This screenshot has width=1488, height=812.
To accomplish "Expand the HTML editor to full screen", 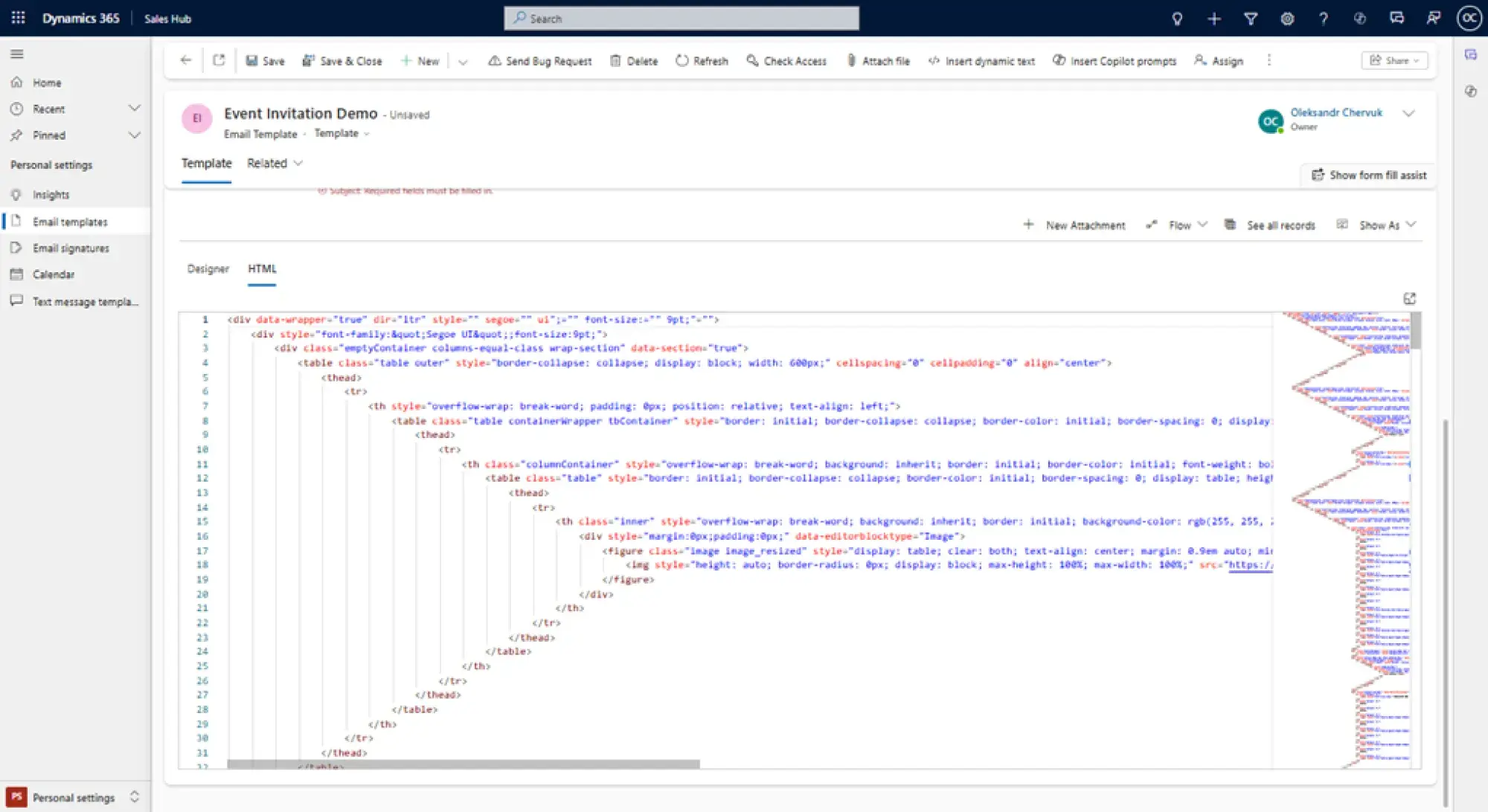I will click(x=1409, y=299).
